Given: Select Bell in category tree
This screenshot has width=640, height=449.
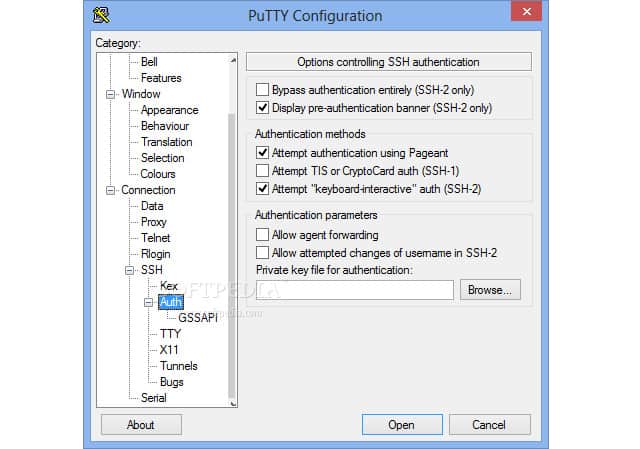Looking at the screenshot, I should tap(149, 62).
